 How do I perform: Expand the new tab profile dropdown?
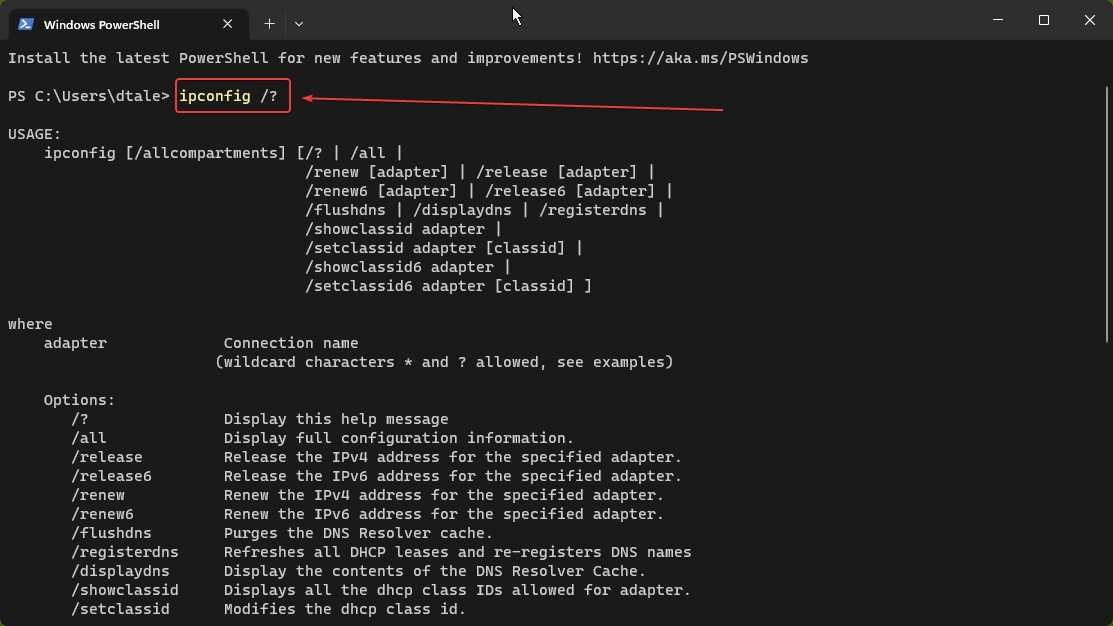(299, 24)
